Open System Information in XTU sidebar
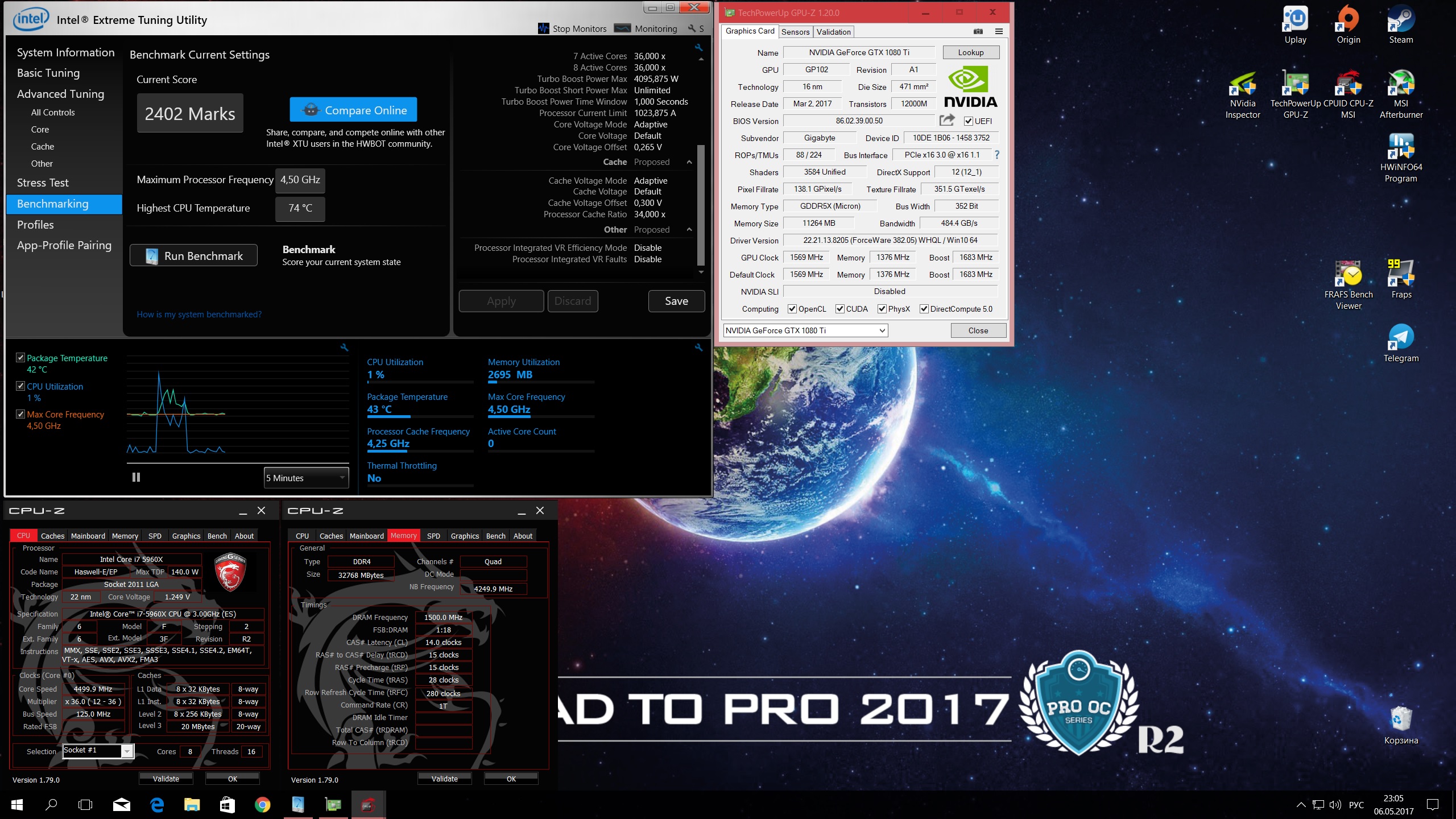Viewport: 1456px width, 819px height. click(x=65, y=52)
